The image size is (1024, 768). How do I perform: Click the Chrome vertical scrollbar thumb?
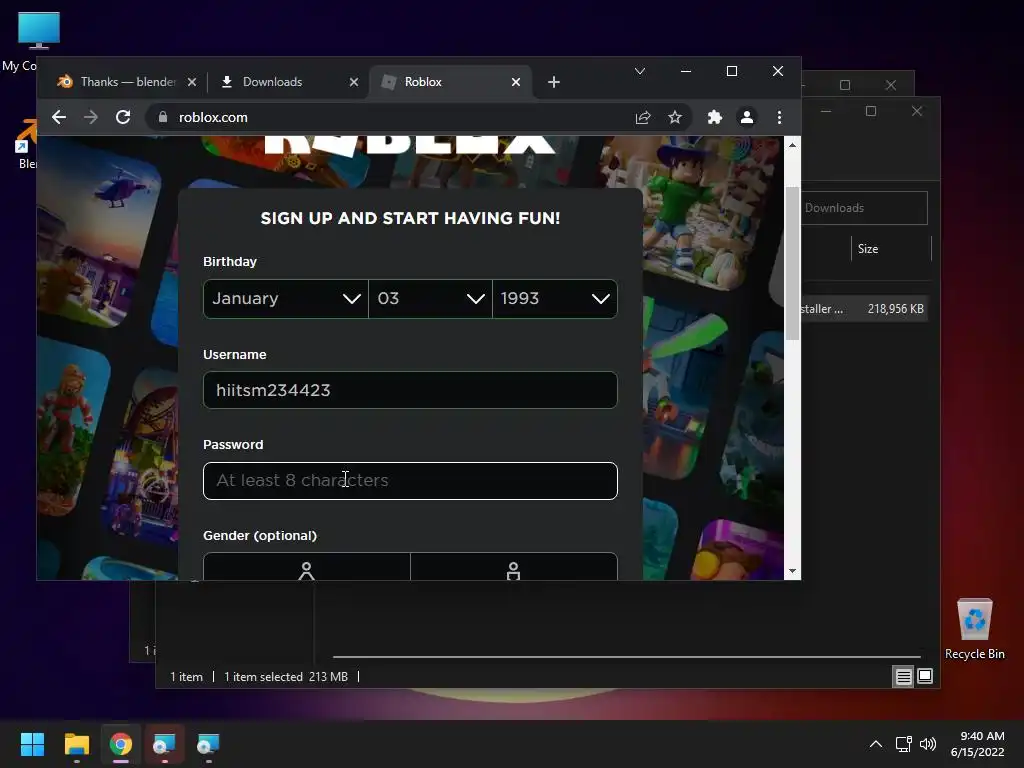pyautogui.click(x=792, y=263)
